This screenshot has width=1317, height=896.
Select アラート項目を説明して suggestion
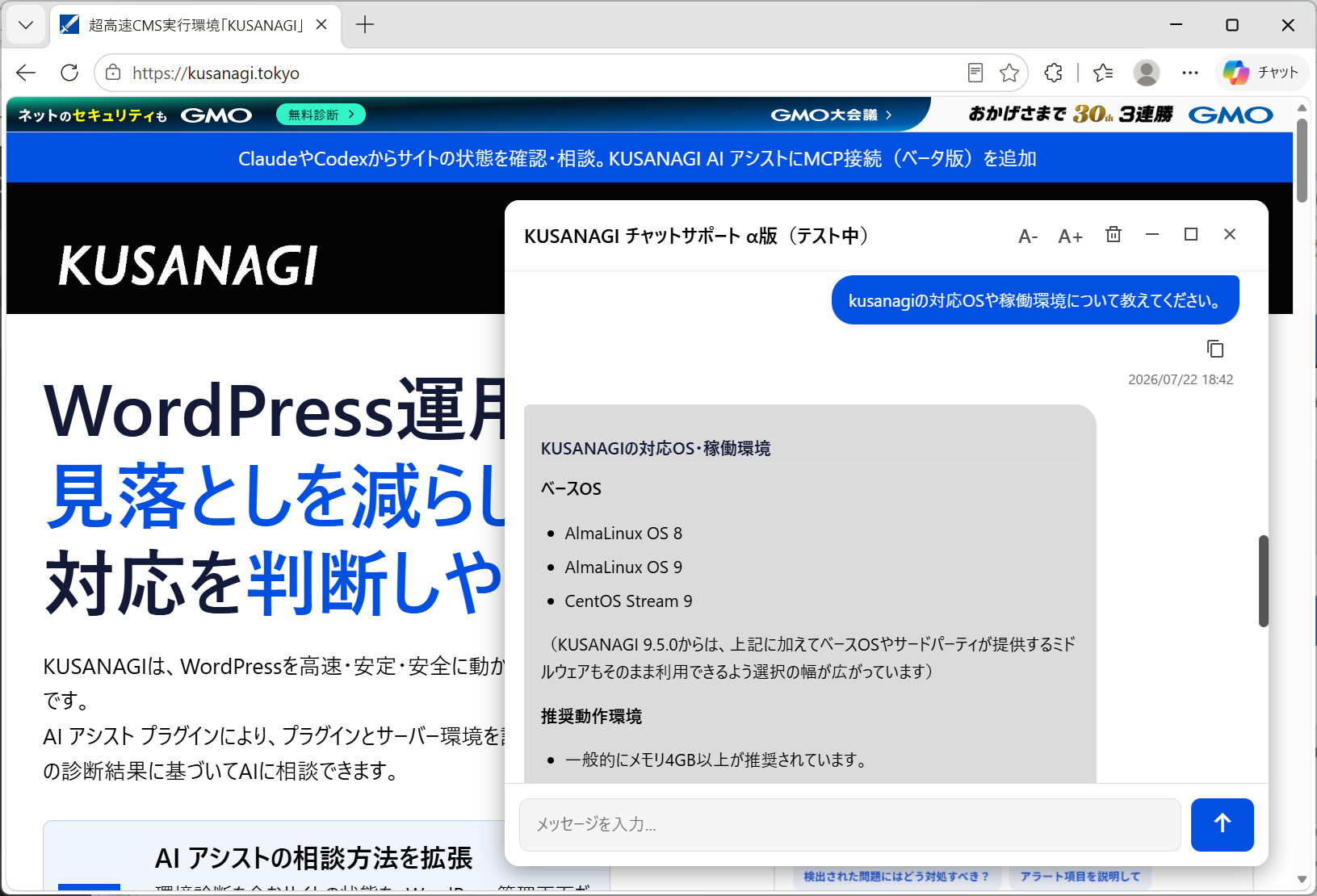(1080, 877)
